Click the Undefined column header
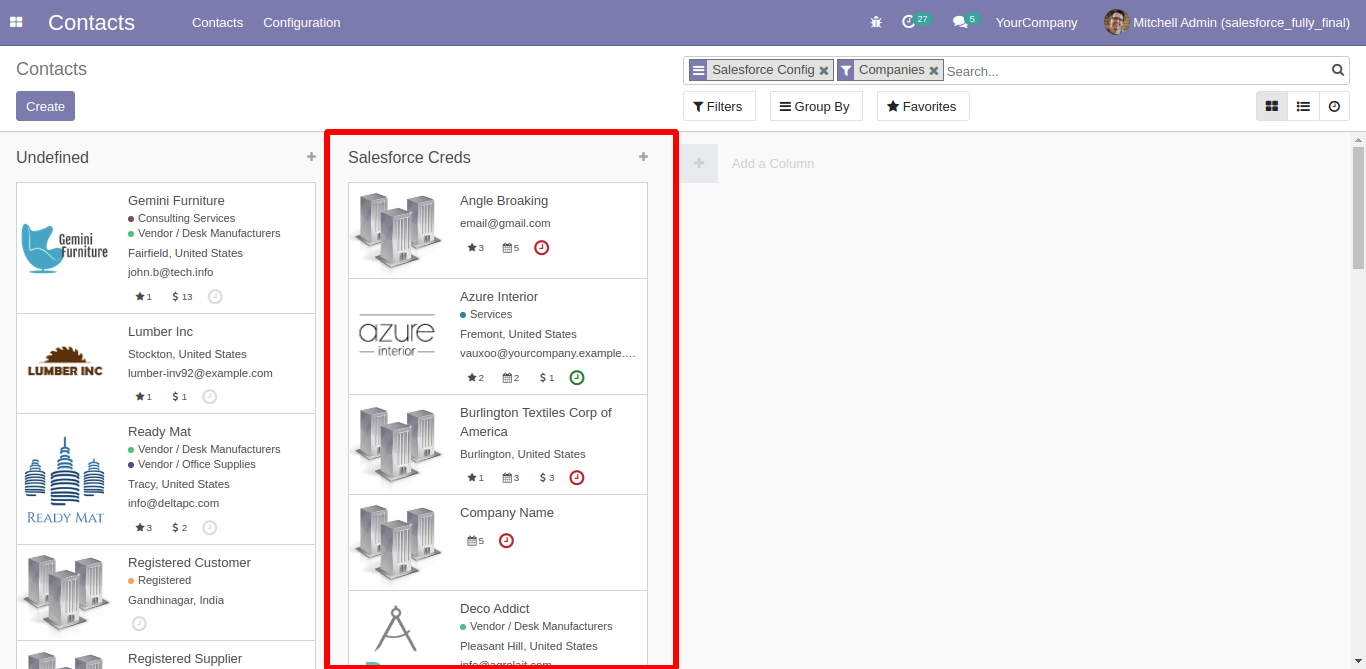The height and width of the screenshot is (669, 1366). click(x=53, y=157)
